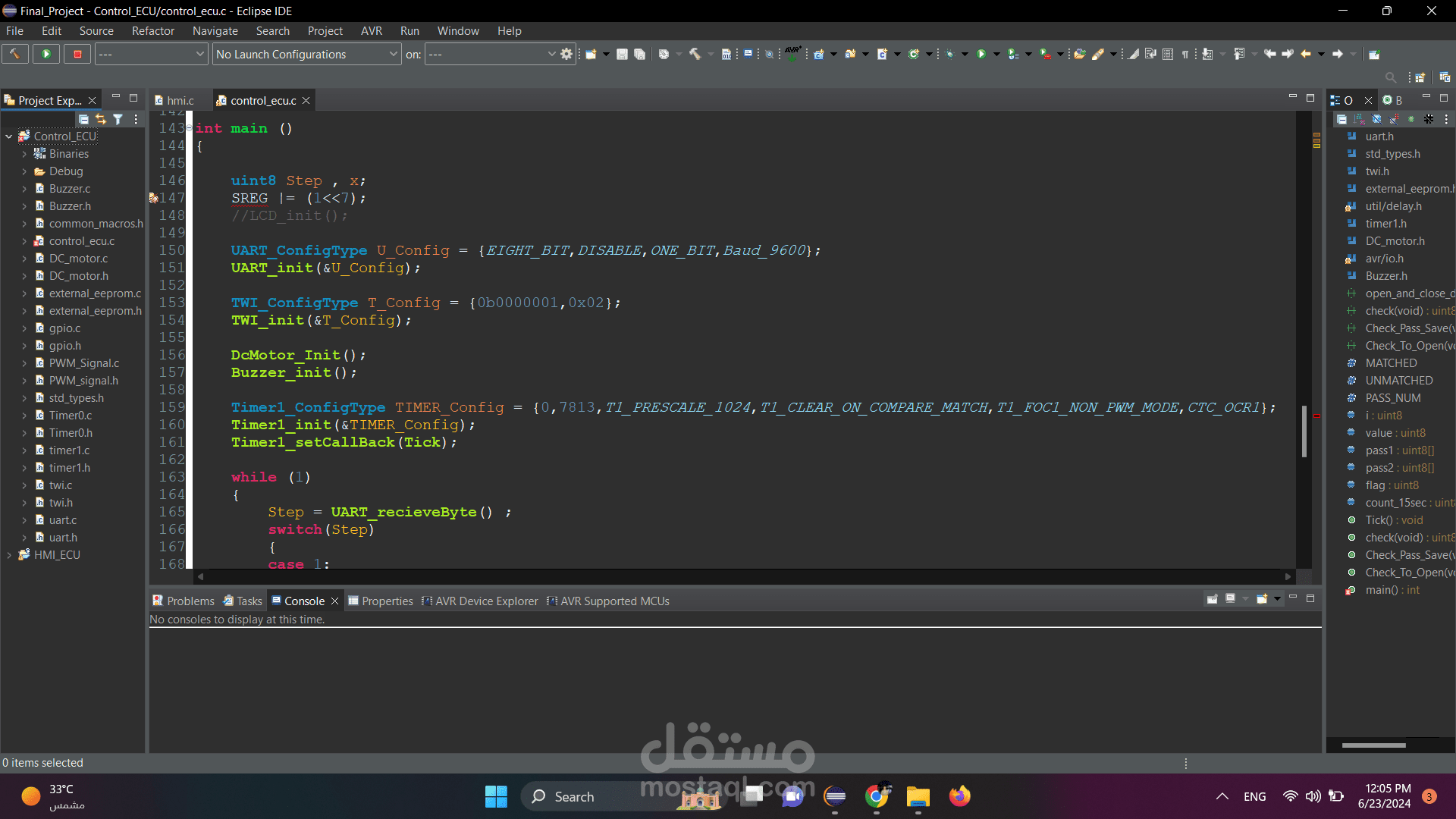Viewport: 1456px width, 819px height.
Task: Expand the HMI_ECU project node
Action: coord(9,555)
